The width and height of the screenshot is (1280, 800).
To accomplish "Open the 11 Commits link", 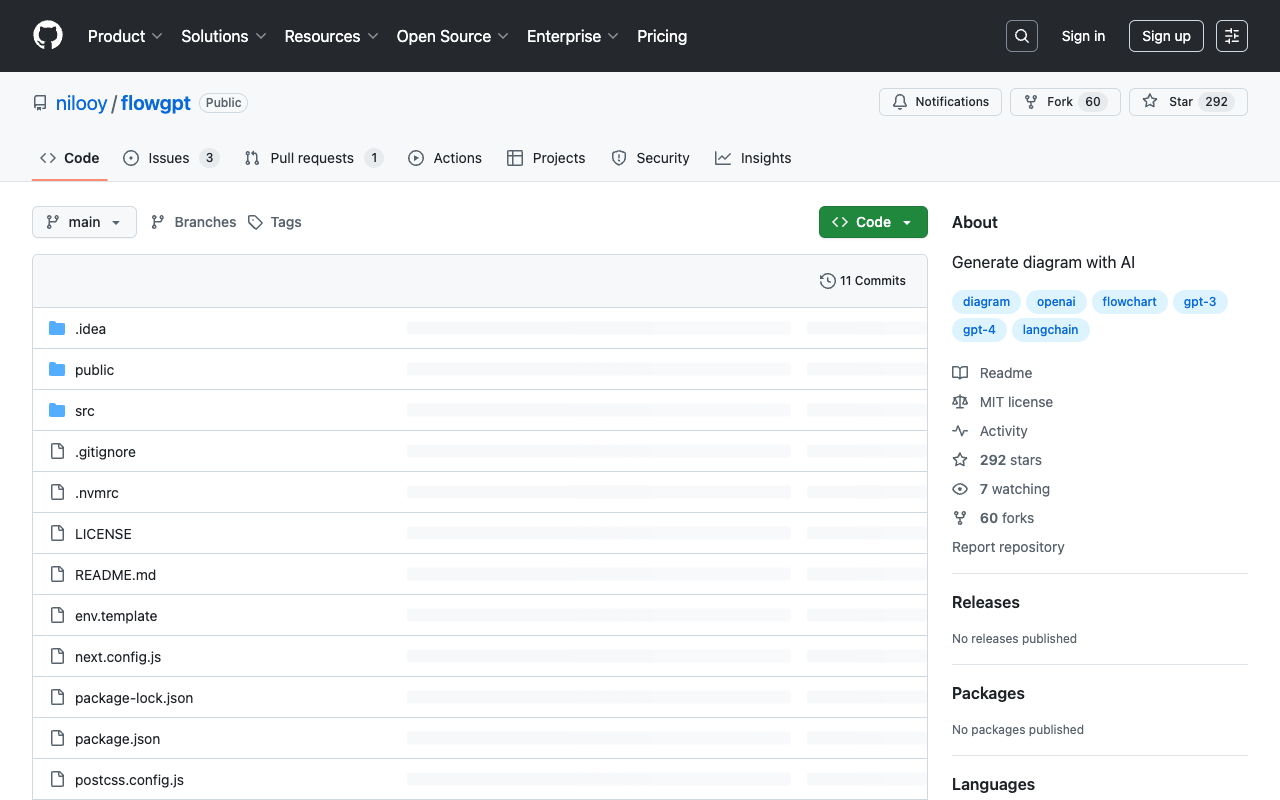I will pos(862,281).
